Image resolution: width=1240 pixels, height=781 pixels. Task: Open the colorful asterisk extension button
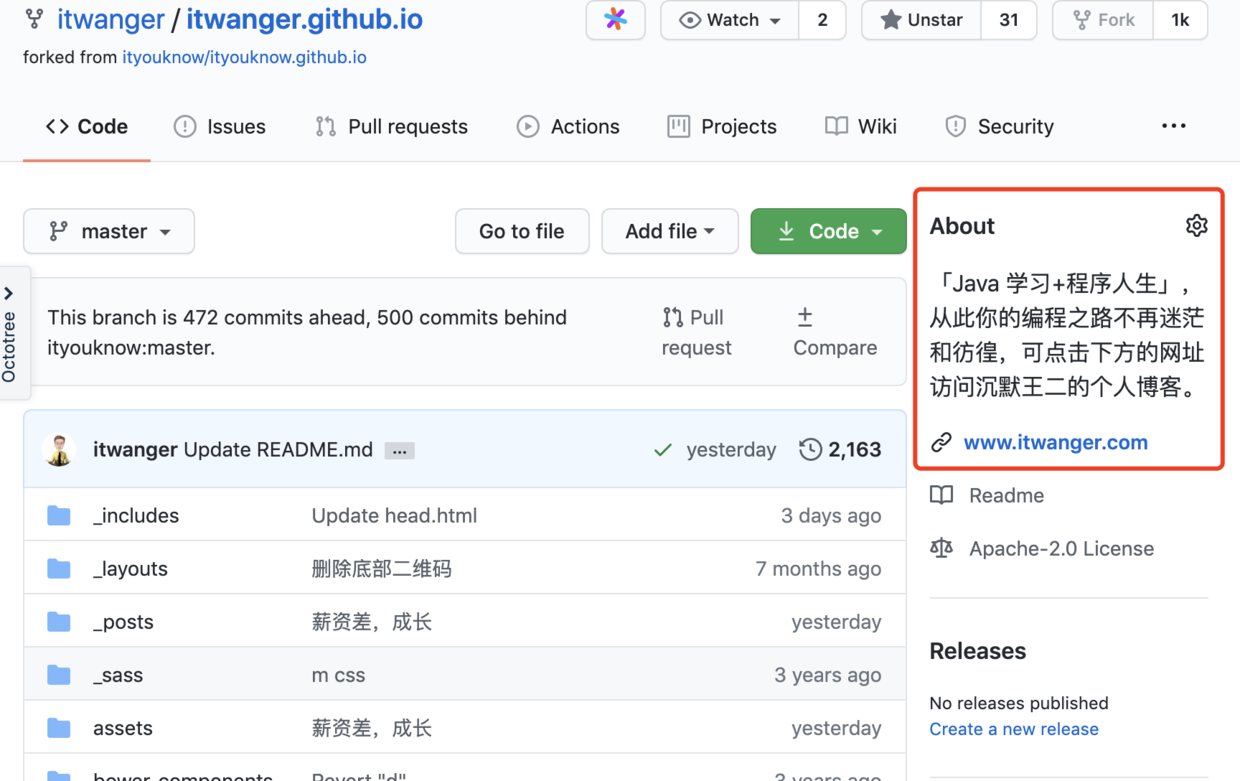tap(615, 20)
